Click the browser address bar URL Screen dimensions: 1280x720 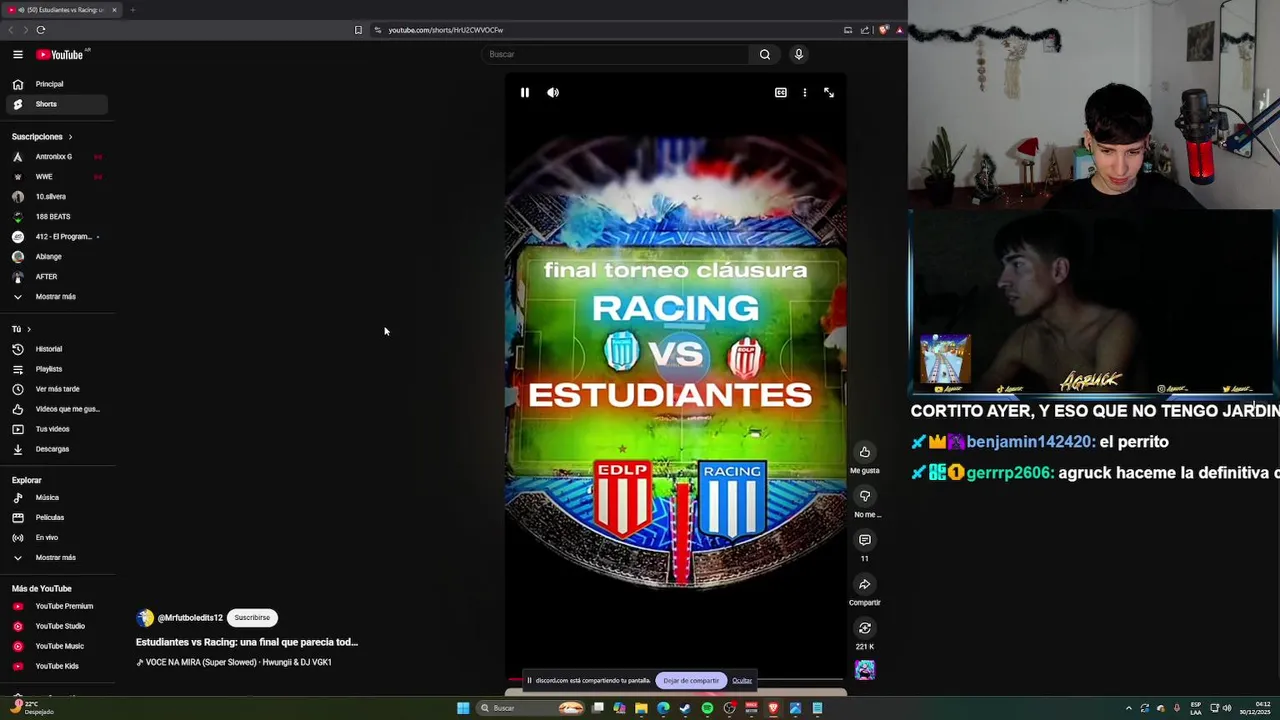click(x=446, y=30)
